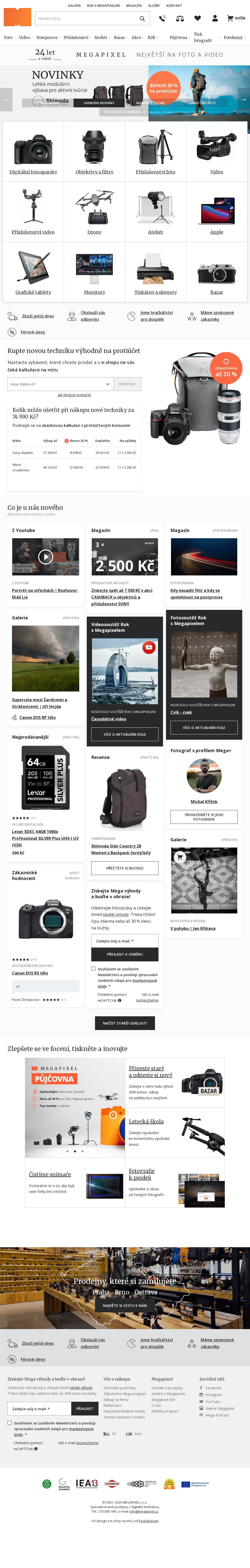Open the user account icon
250x1568 pixels.
[x=215, y=18]
